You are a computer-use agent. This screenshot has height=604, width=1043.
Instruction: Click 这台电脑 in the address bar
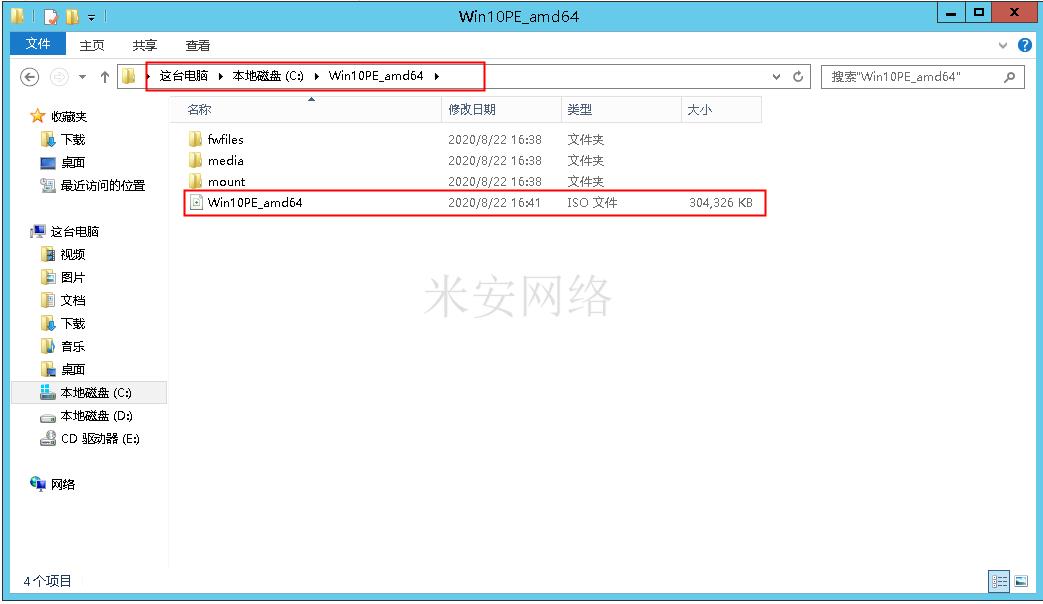click(x=184, y=76)
